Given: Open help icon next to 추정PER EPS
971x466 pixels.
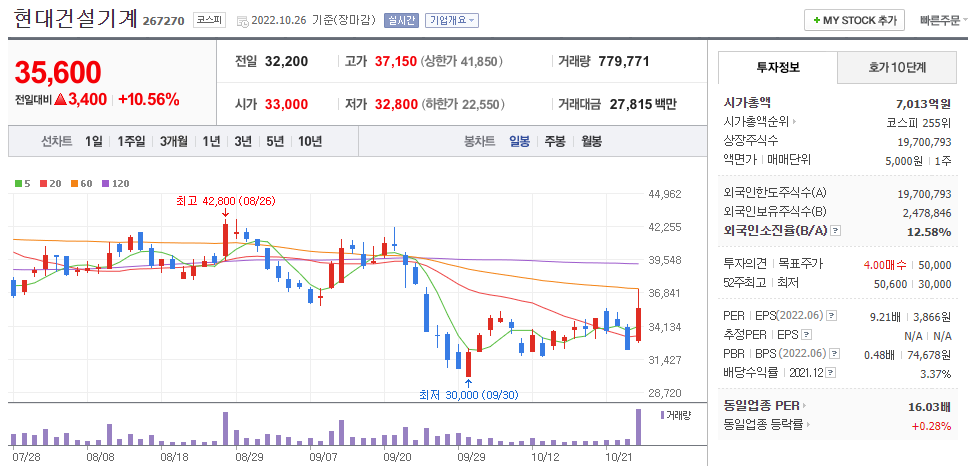Looking at the screenshot, I should click(806, 335).
